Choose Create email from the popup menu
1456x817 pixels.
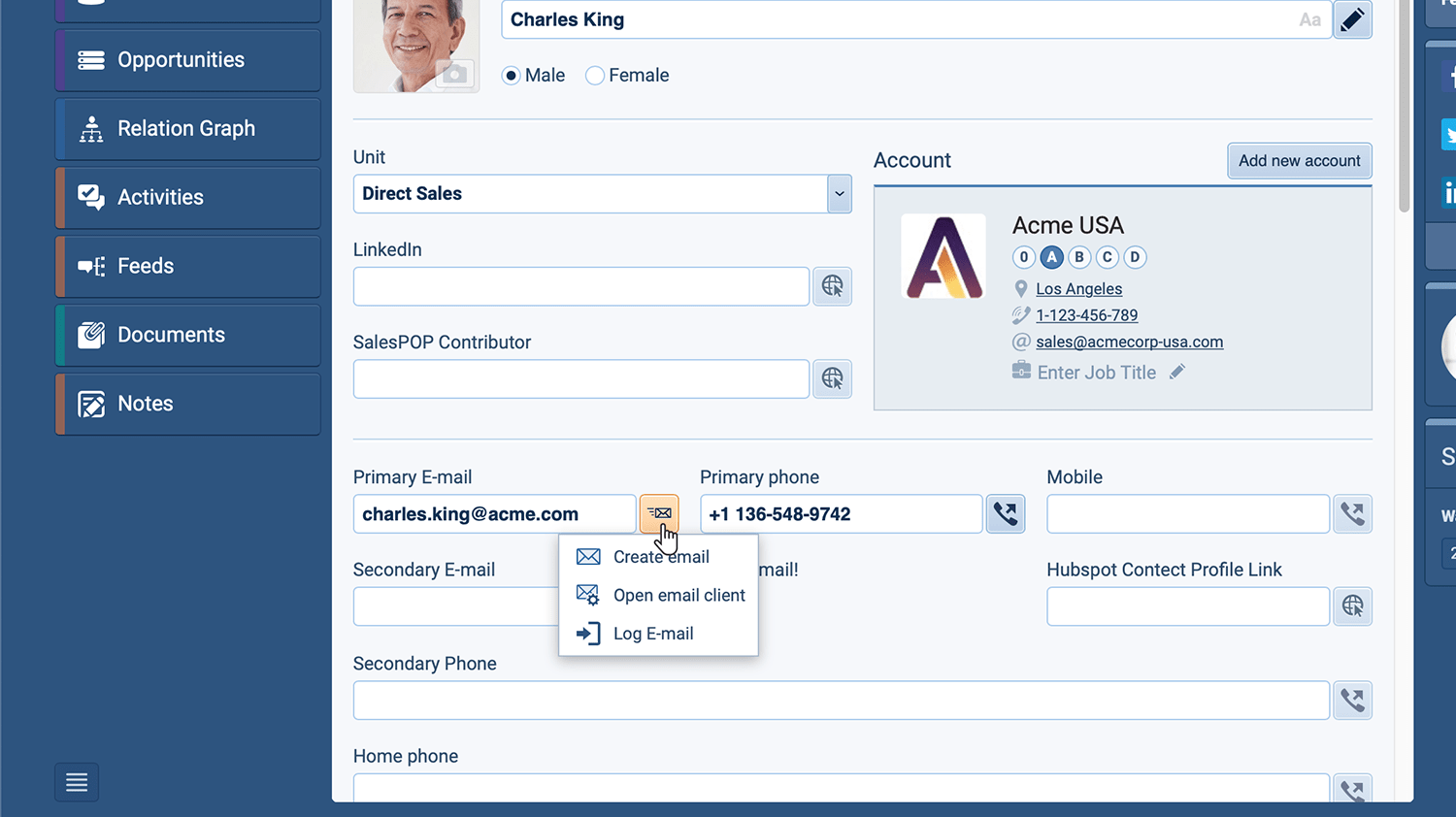point(660,557)
